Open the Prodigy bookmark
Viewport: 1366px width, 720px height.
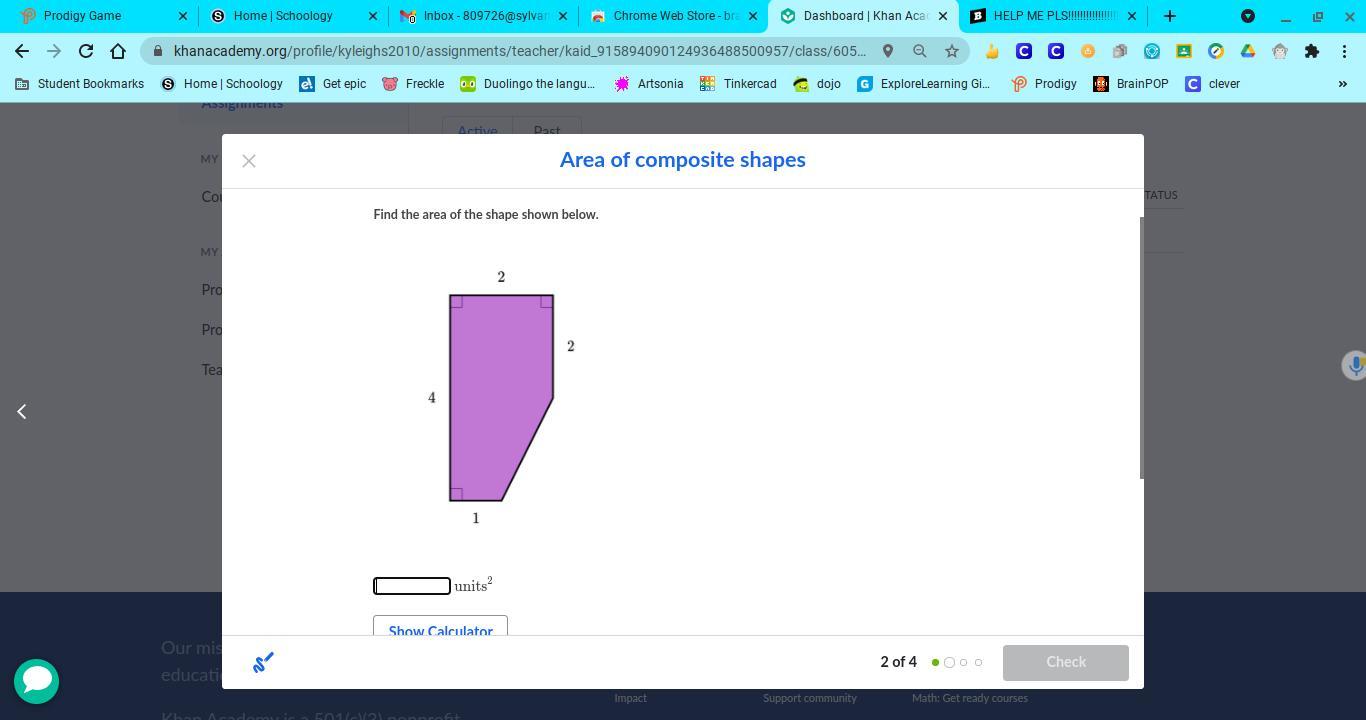[x=1043, y=84]
